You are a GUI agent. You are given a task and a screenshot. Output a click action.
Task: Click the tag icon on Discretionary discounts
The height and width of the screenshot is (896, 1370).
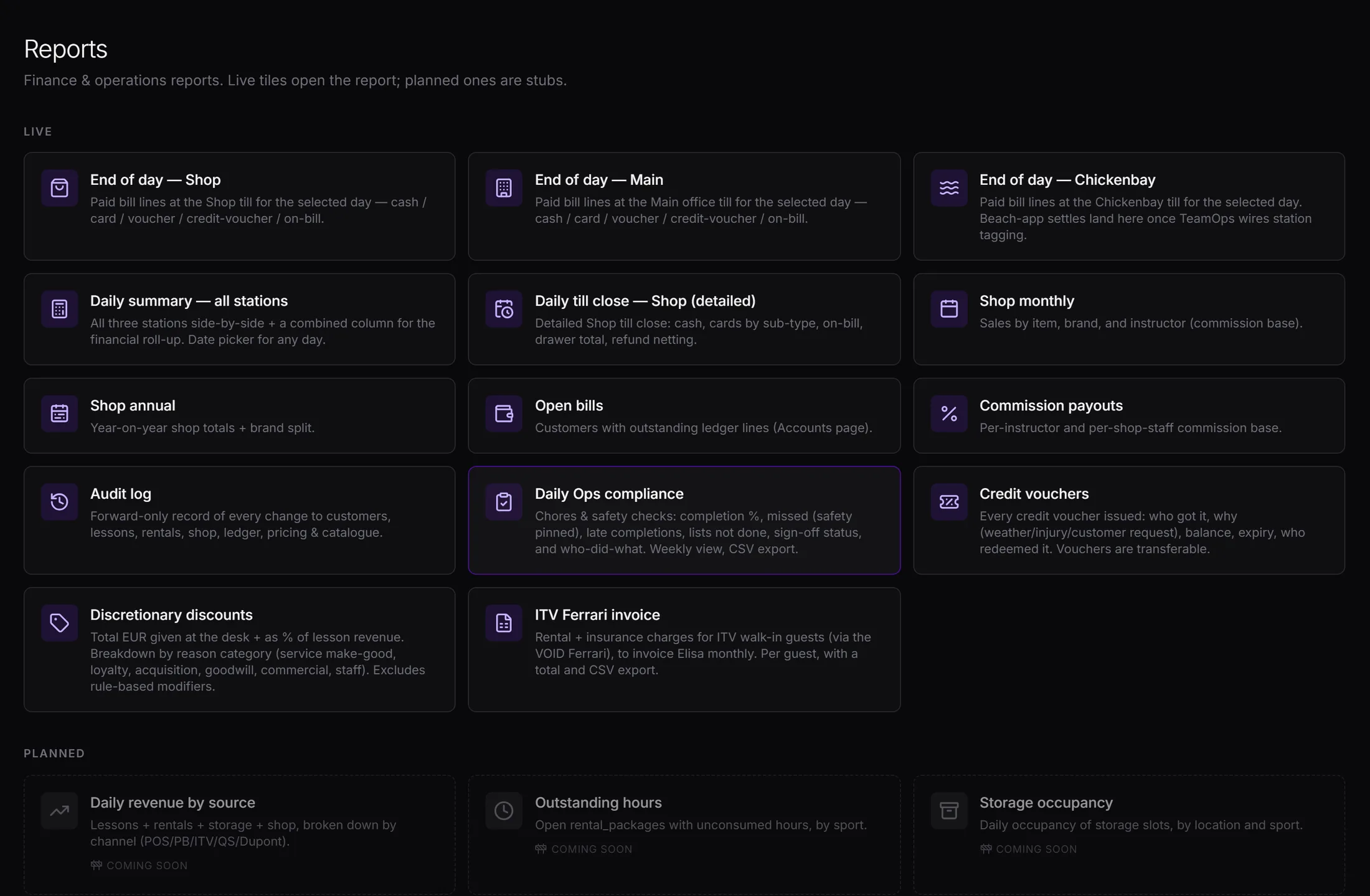point(59,623)
